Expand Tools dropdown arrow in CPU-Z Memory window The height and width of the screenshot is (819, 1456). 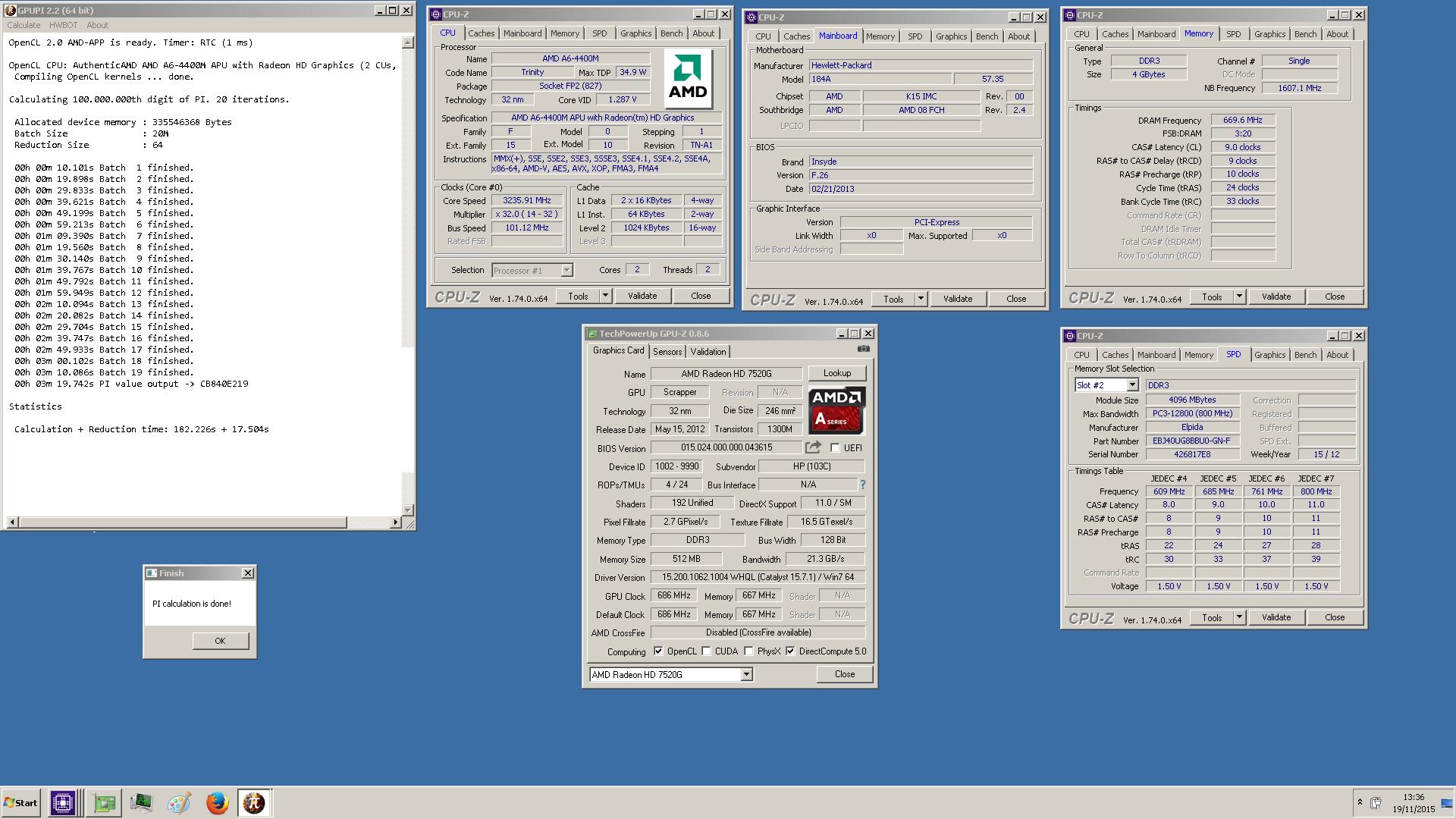pos(1239,297)
